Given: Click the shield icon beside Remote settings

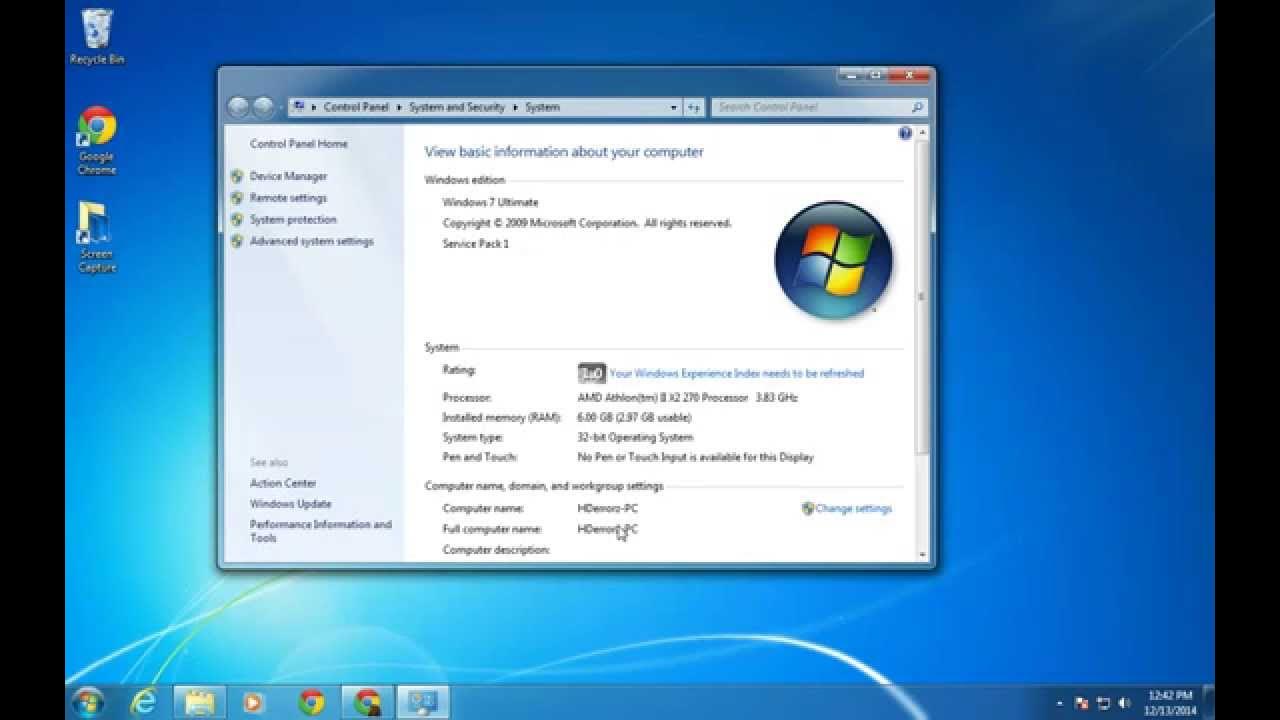Looking at the screenshot, I should (237, 198).
